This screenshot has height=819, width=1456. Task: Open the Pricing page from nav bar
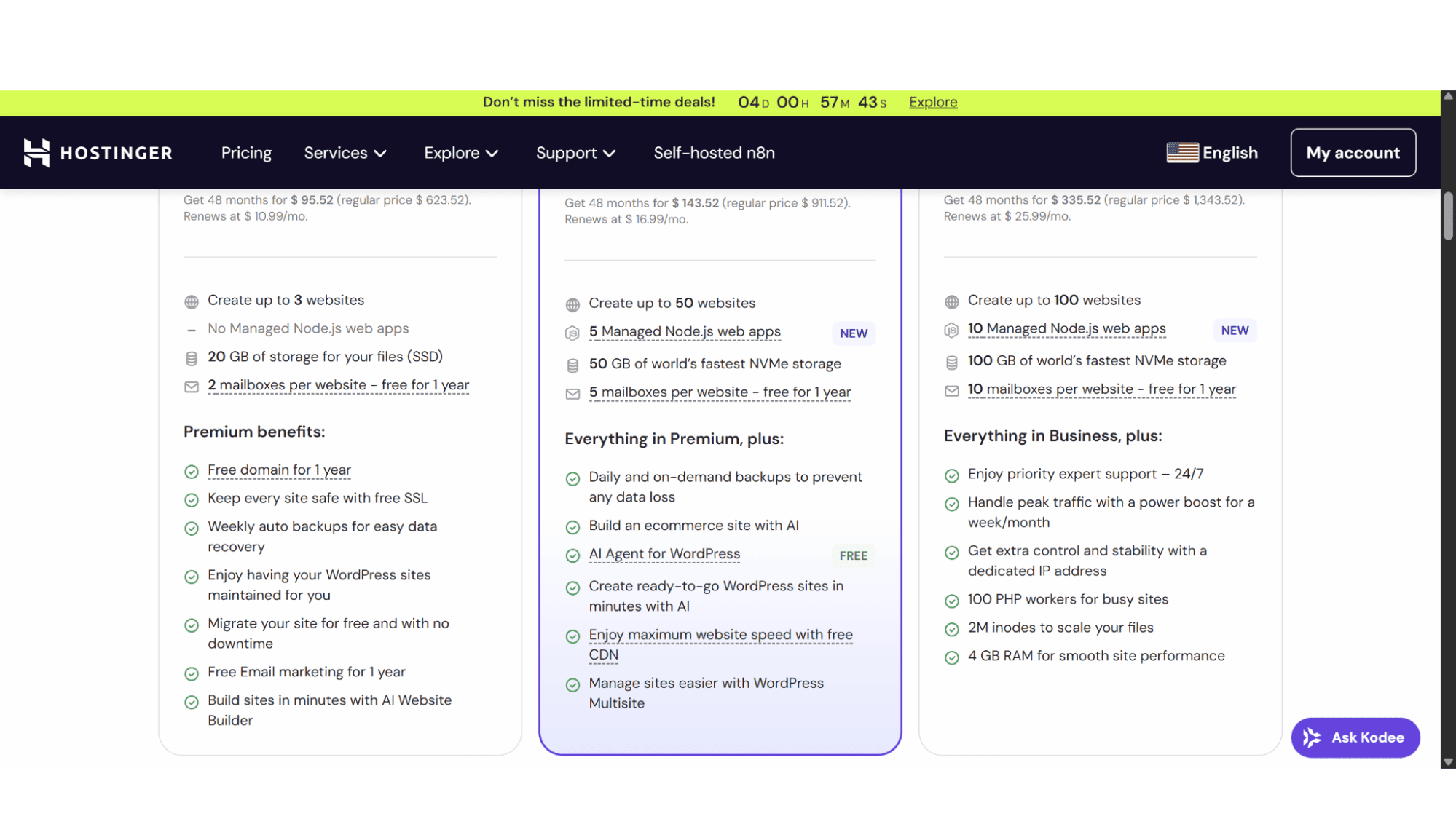[246, 153]
